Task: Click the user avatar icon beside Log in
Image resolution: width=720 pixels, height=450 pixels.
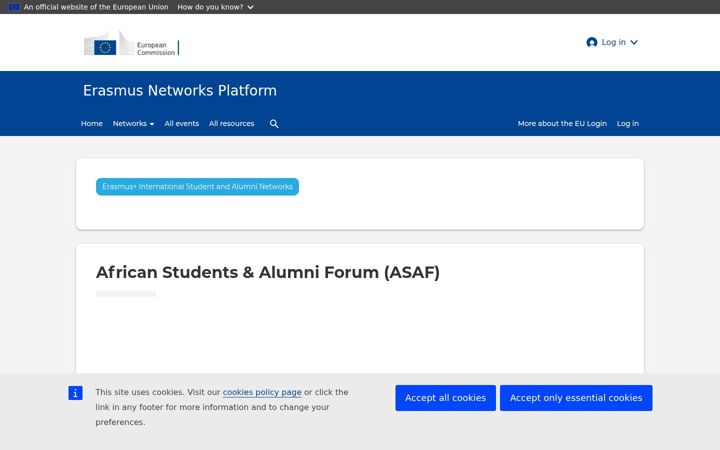Action: [x=592, y=42]
